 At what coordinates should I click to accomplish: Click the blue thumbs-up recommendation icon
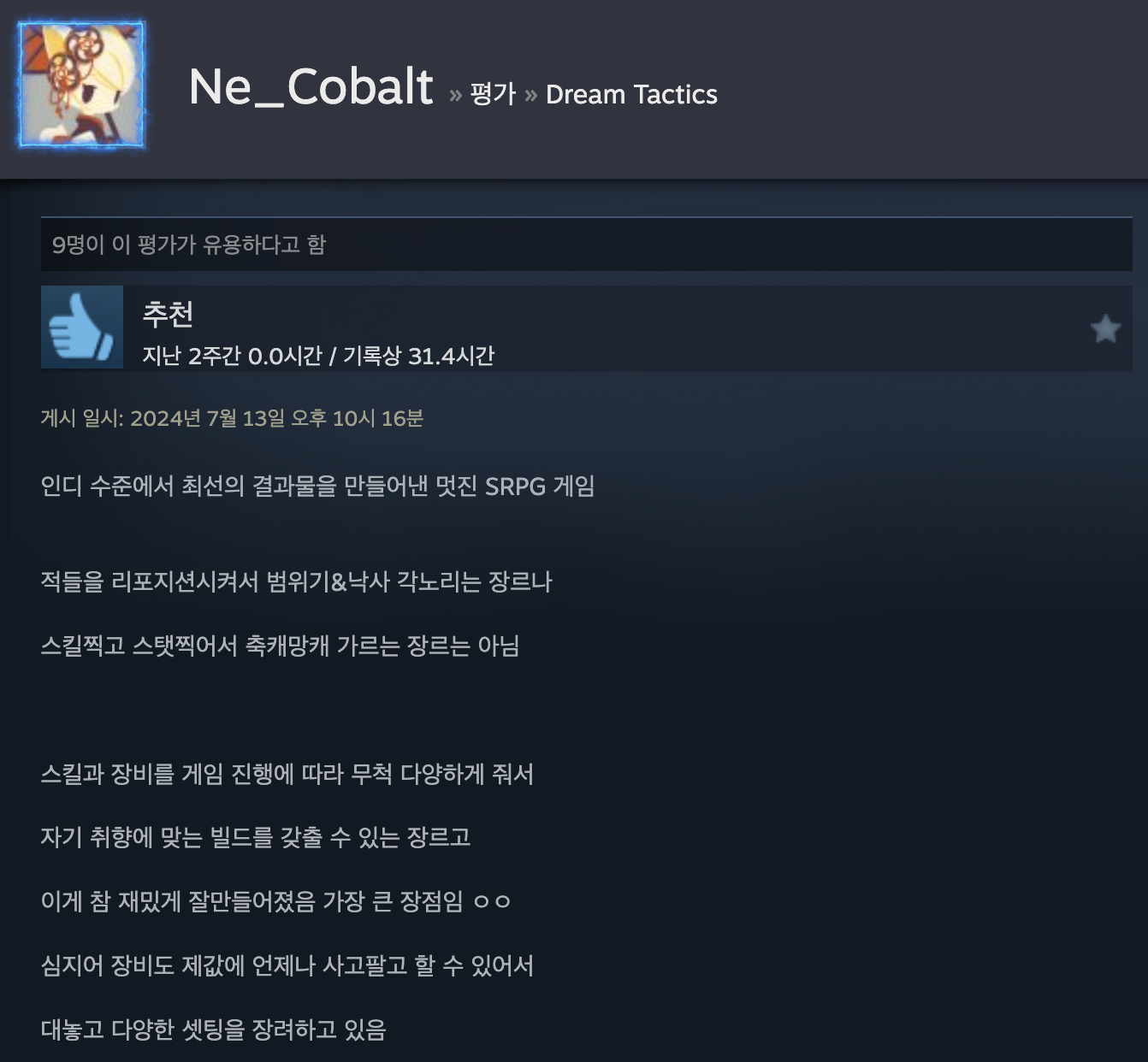(x=82, y=327)
